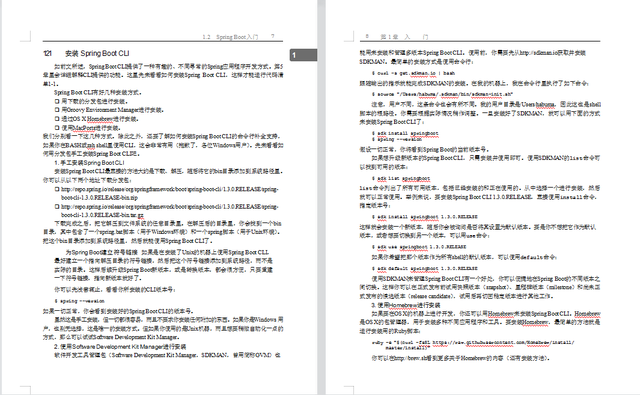The image size is (640, 395).
Task: Click the code line starting "$ source"
Action: coord(442,94)
